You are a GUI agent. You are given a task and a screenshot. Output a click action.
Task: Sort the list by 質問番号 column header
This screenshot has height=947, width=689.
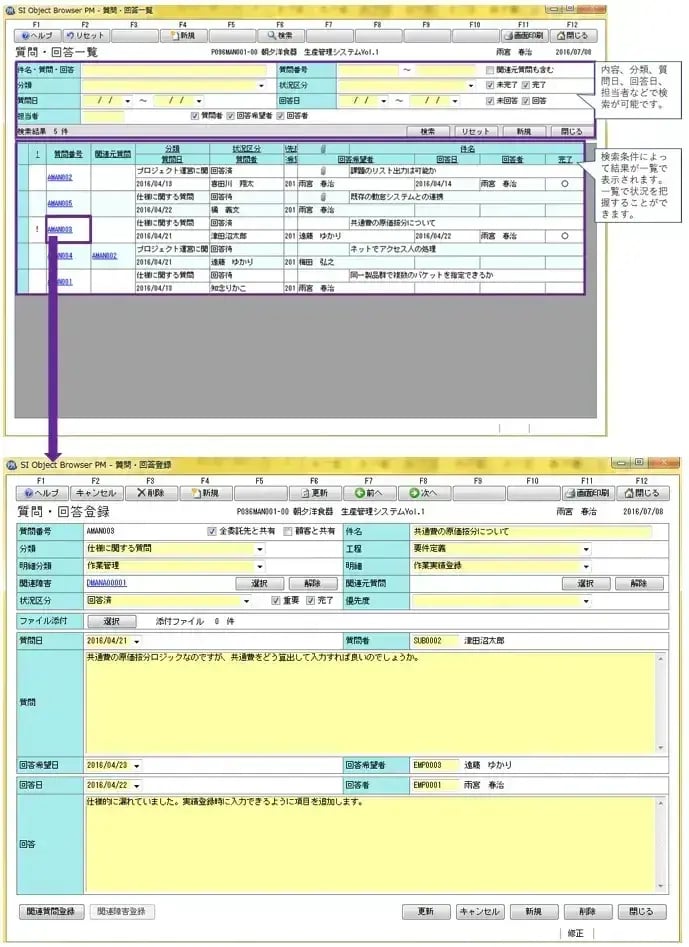[68, 154]
